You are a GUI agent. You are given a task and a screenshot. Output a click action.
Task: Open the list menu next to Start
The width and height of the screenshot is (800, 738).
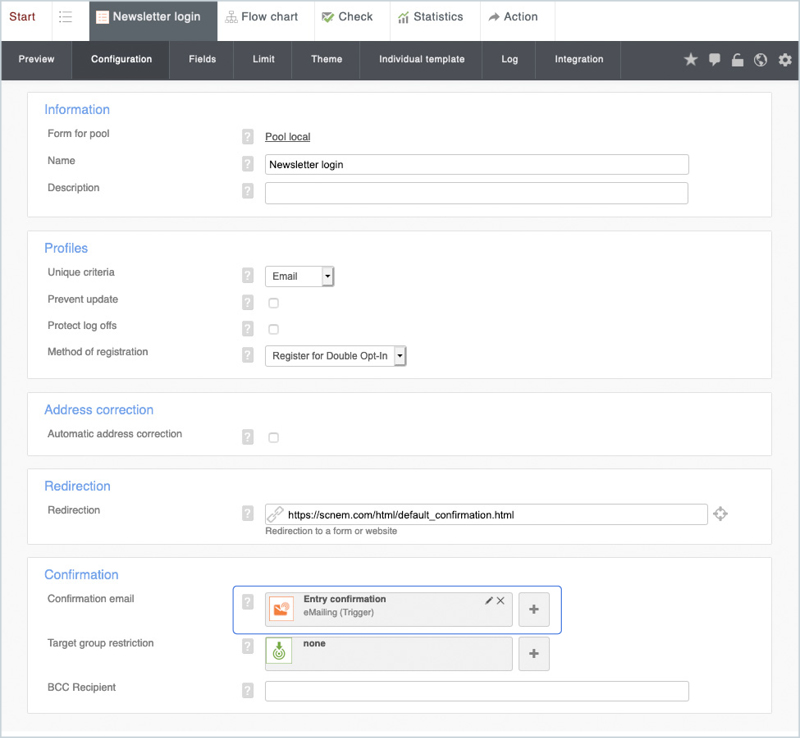pos(66,17)
